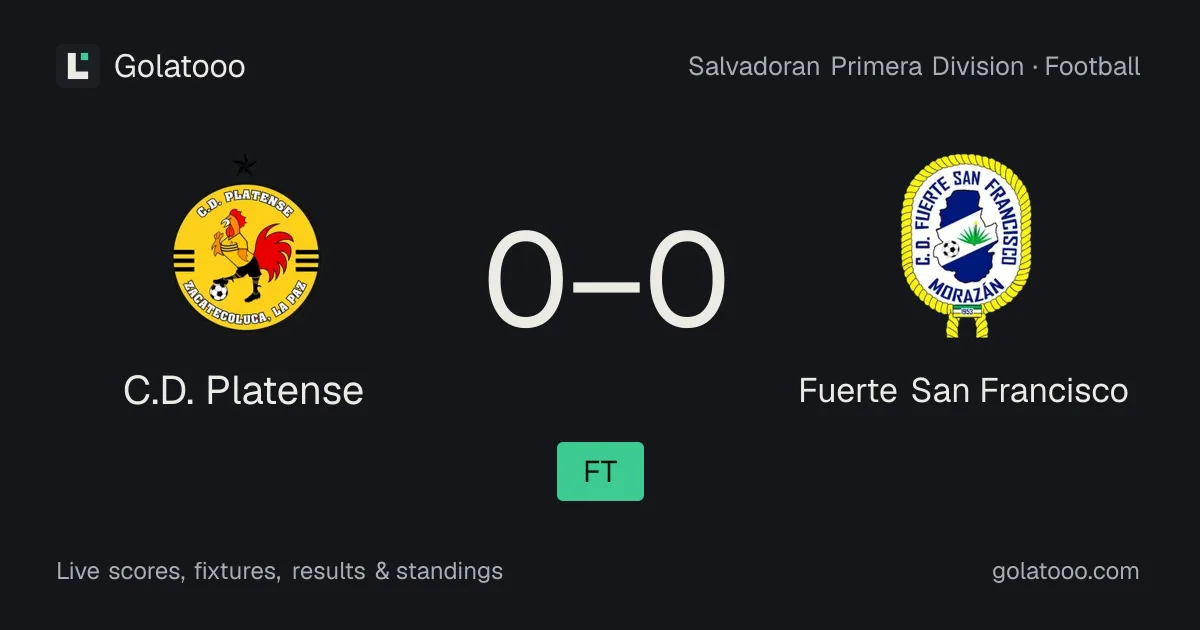Click the home team's score digit 0
The width and height of the screenshot is (1200, 630).
(527, 281)
